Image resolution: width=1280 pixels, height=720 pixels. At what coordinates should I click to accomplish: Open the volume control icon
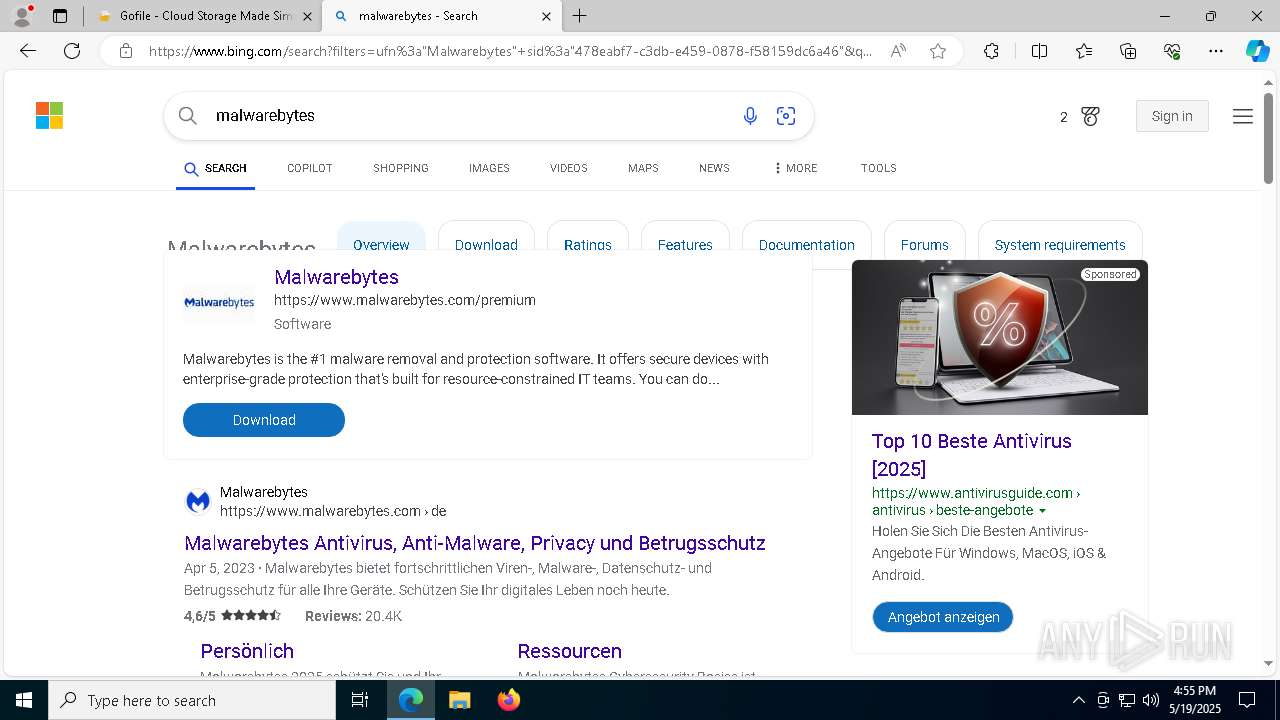(x=1151, y=700)
